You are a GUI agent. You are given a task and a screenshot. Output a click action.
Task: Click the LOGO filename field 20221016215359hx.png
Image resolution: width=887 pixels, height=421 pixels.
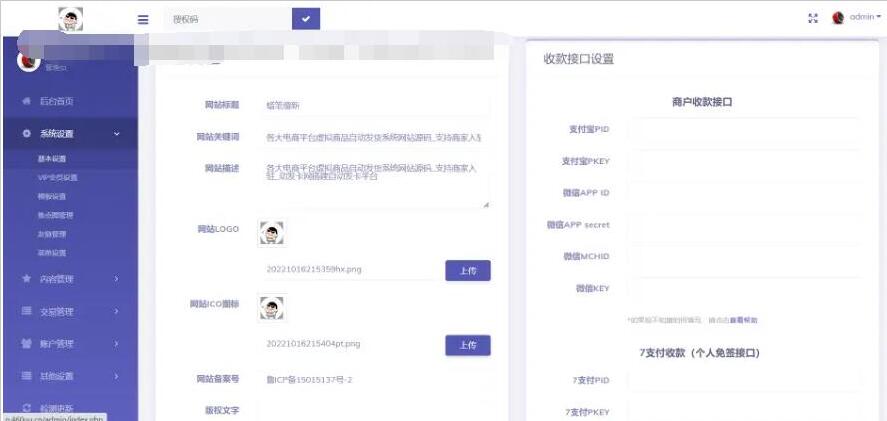(x=349, y=269)
